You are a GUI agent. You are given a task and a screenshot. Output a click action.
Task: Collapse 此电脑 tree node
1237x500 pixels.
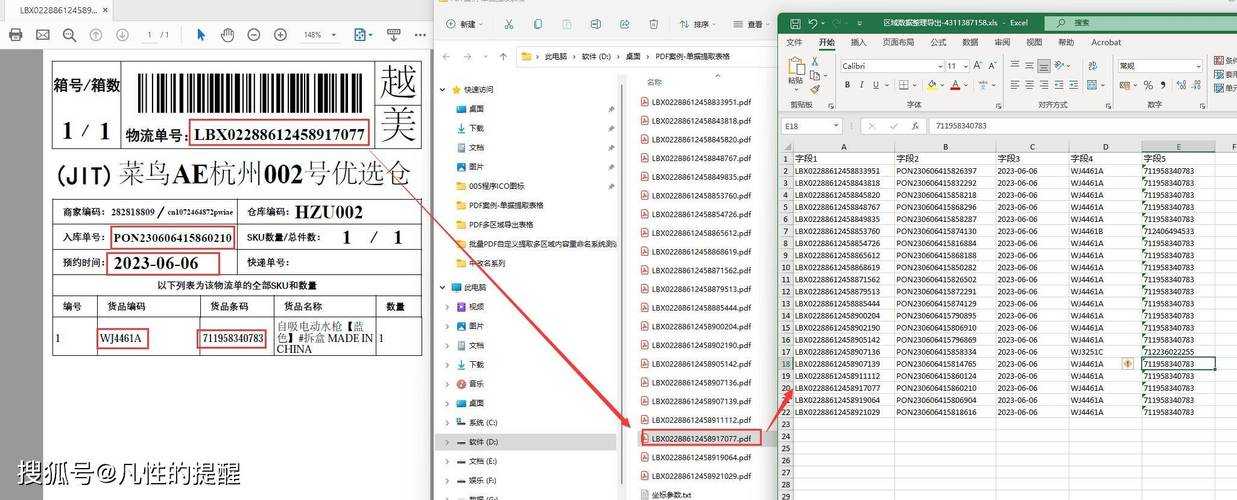coord(443,287)
